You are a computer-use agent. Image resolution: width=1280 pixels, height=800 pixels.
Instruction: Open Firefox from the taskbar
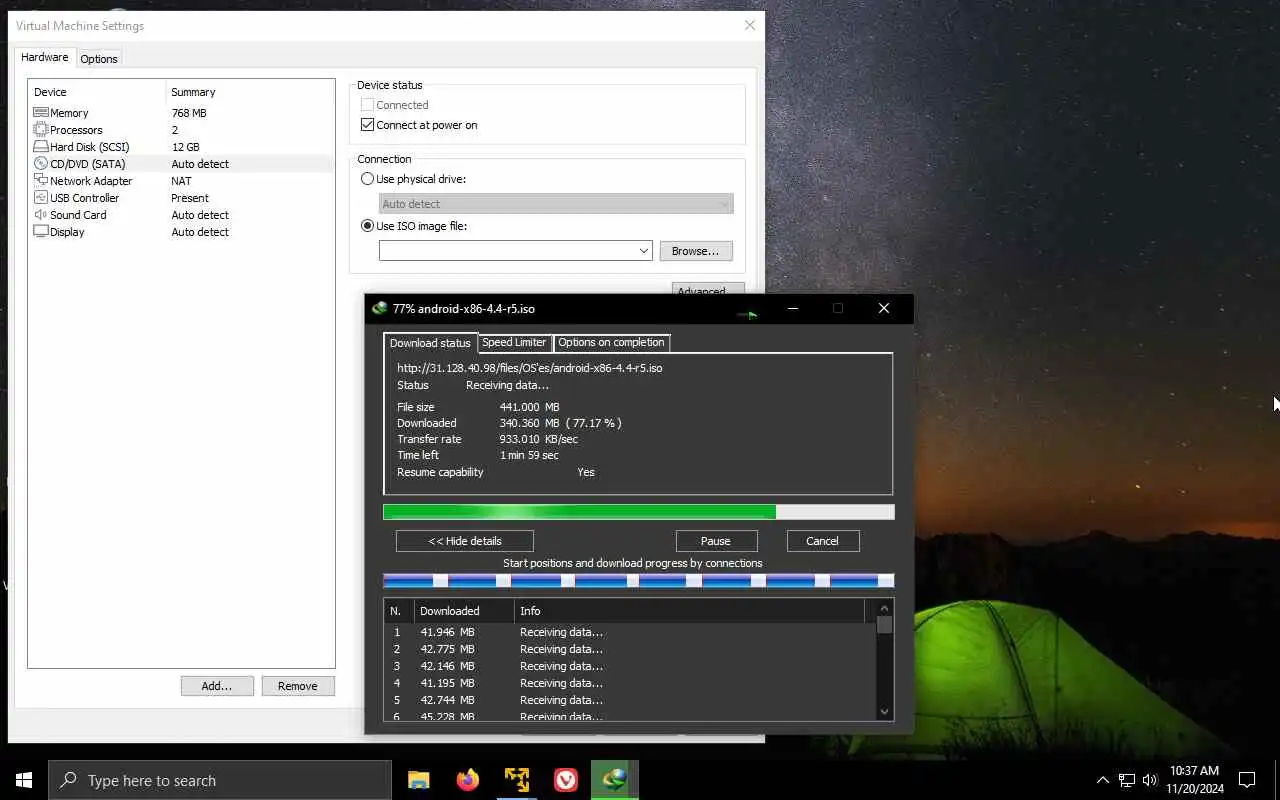click(x=467, y=780)
